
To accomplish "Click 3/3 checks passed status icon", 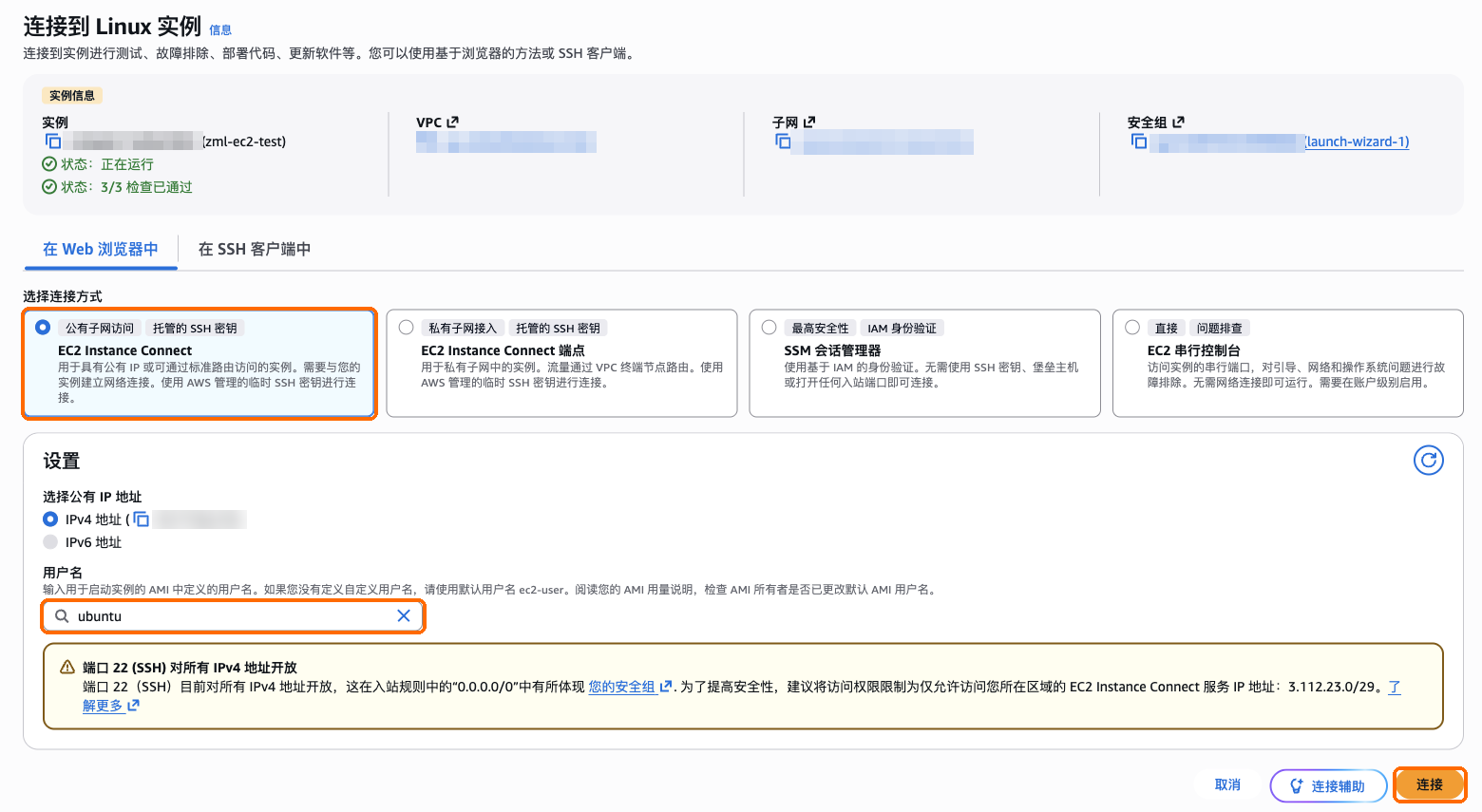I will coord(49,187).
